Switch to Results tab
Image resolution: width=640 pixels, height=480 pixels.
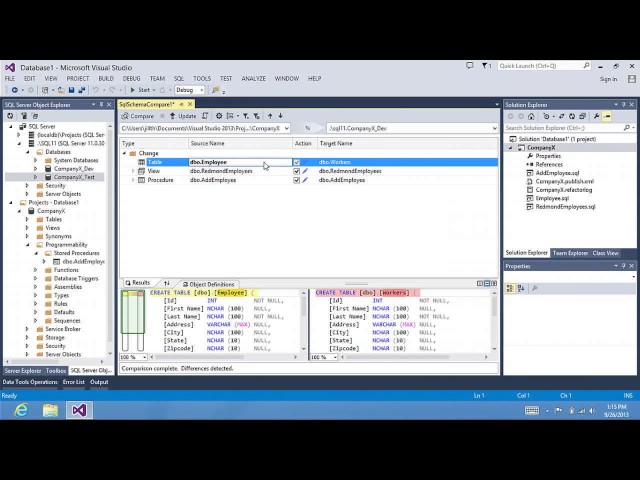point(138,282)
